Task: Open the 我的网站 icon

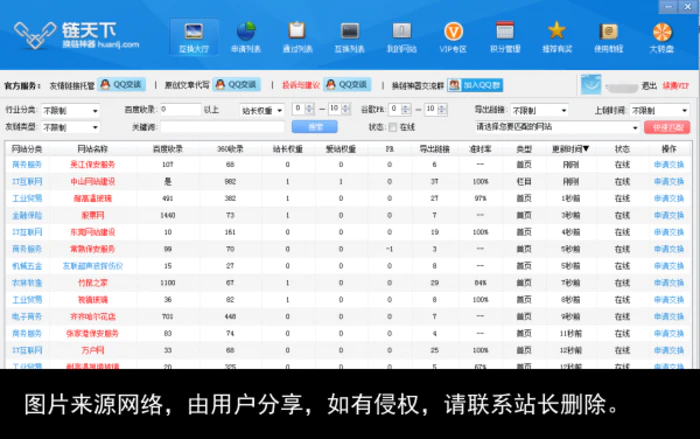Action: click(401, 38)
